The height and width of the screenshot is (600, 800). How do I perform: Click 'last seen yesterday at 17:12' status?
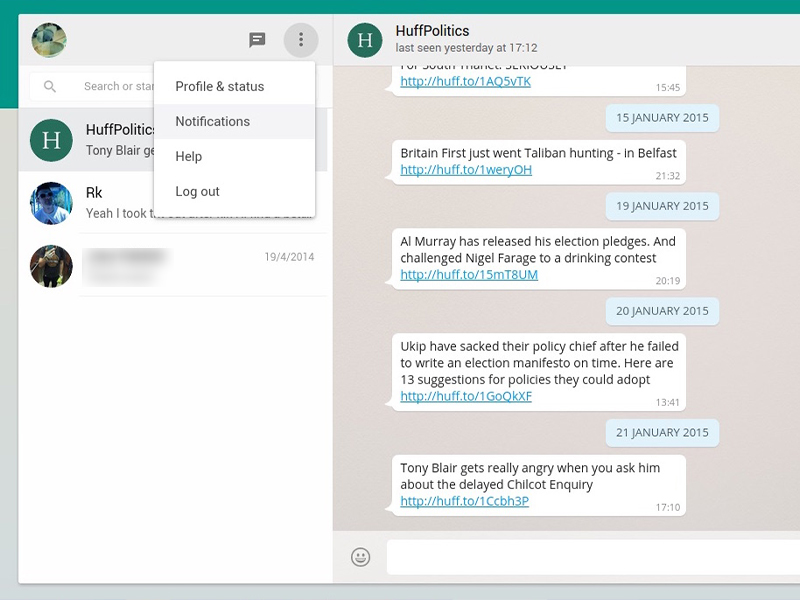coord(466,48)
